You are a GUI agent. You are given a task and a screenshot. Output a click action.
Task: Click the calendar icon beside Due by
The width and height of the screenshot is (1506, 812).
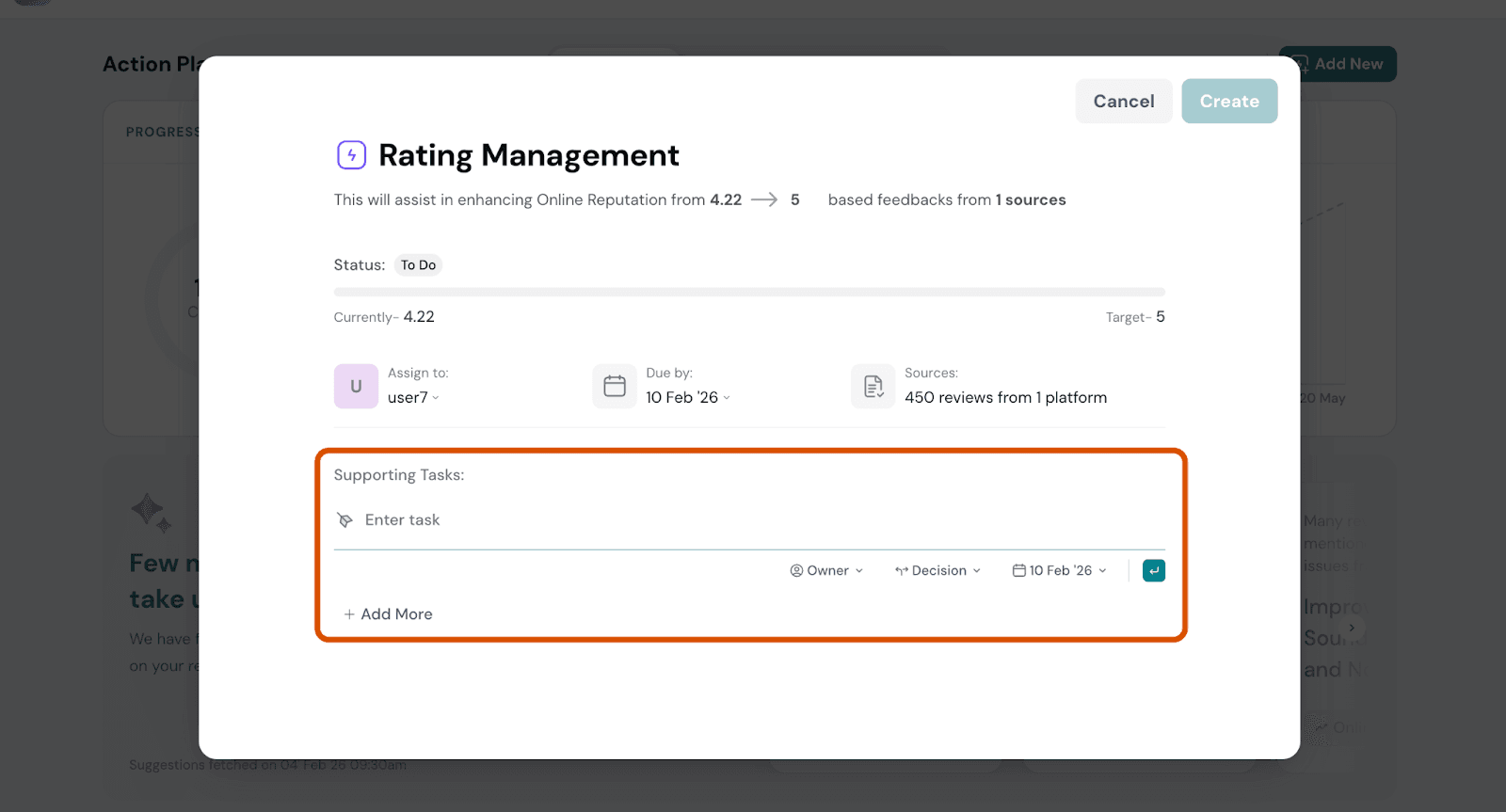click(x=615, y=386)
